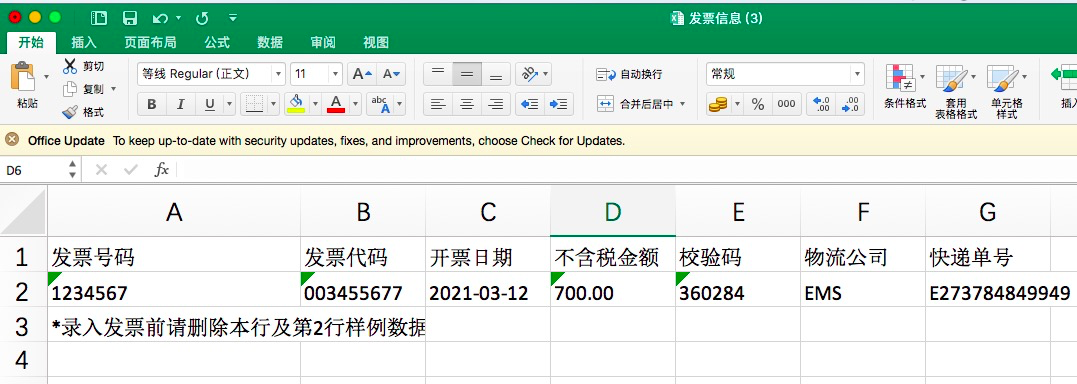The height and width of the screenshot is (384, 1077).
Task: Align text to middle of cell
Action: click(x=467, y=74)
